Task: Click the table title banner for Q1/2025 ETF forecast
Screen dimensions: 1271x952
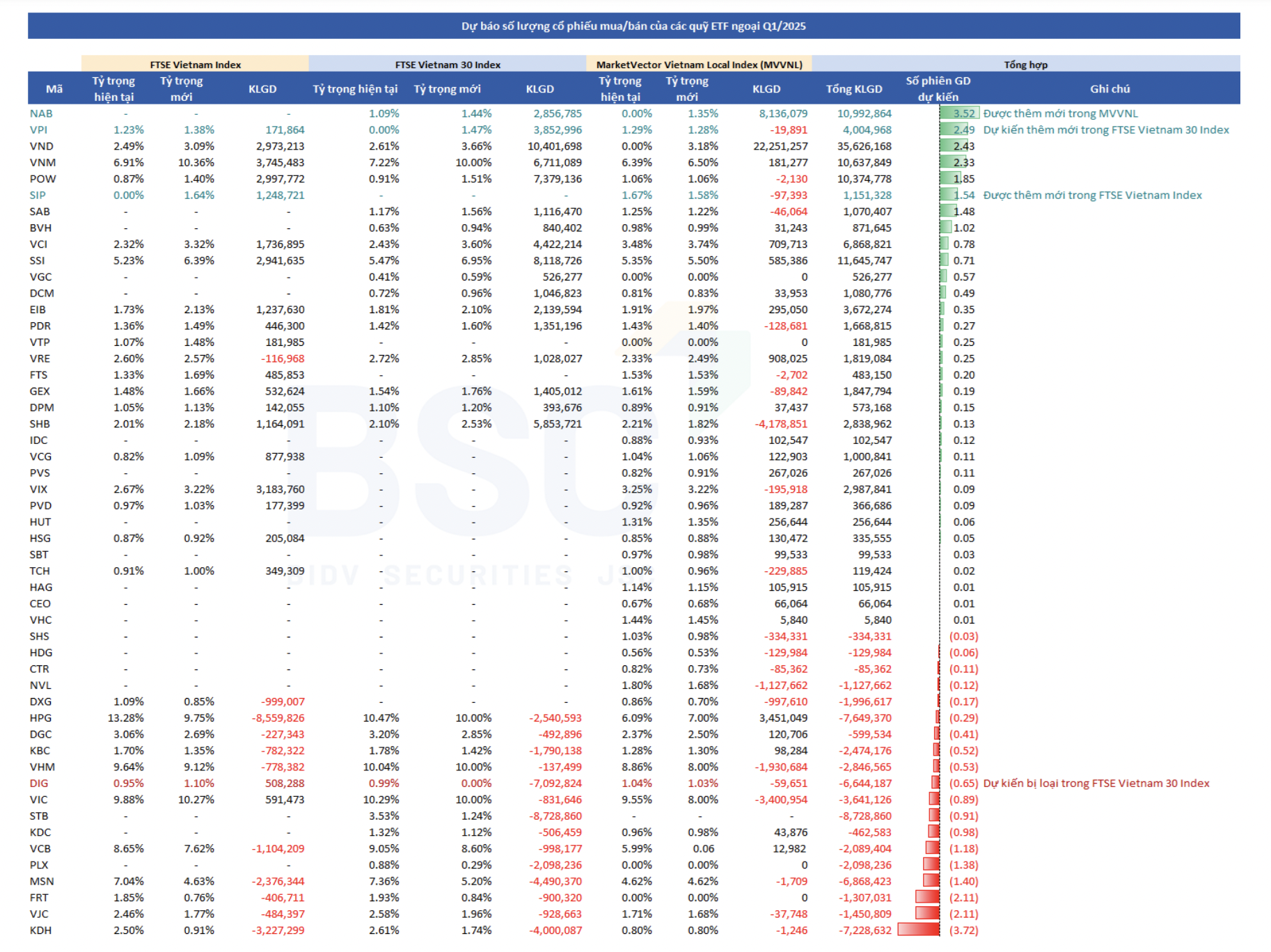Action: click(x=633, y=26)
